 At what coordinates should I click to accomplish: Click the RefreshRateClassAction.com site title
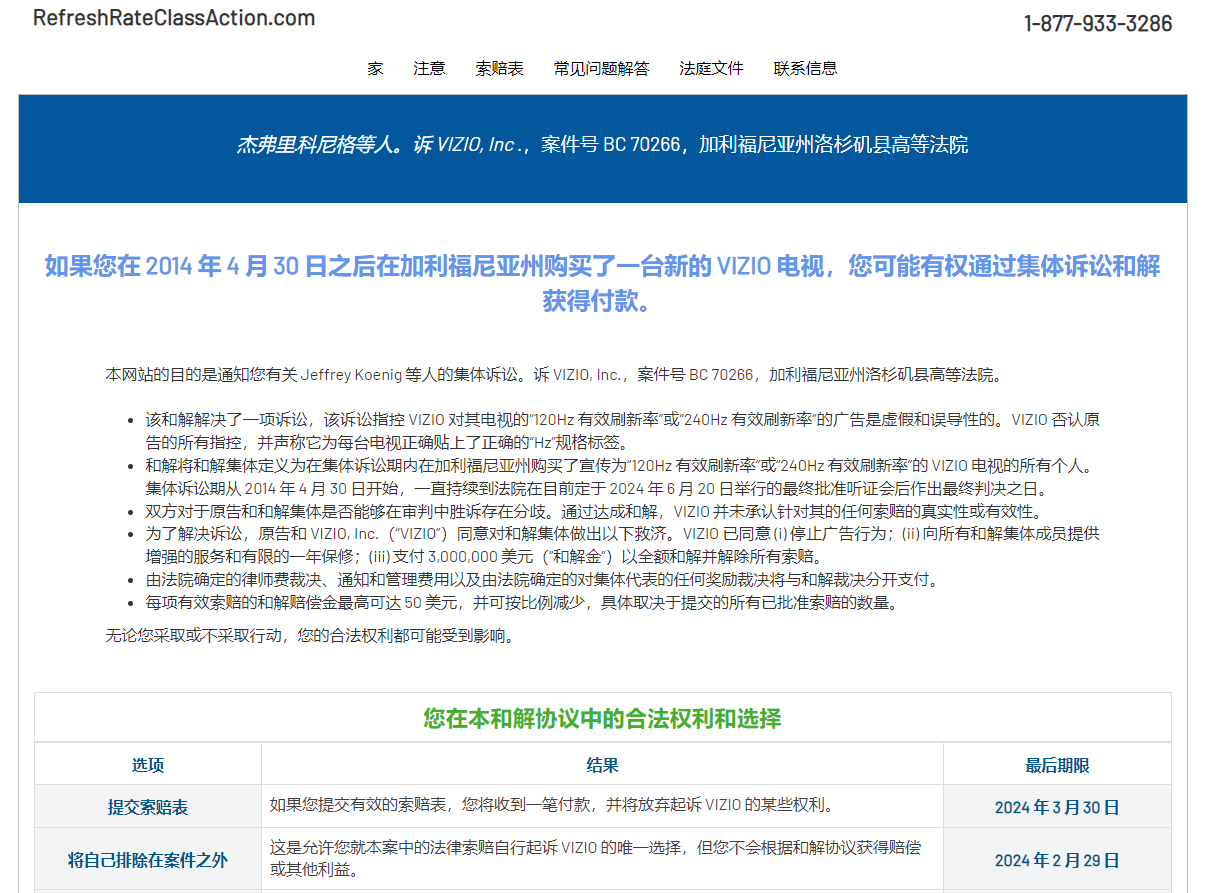coord(174,18)
